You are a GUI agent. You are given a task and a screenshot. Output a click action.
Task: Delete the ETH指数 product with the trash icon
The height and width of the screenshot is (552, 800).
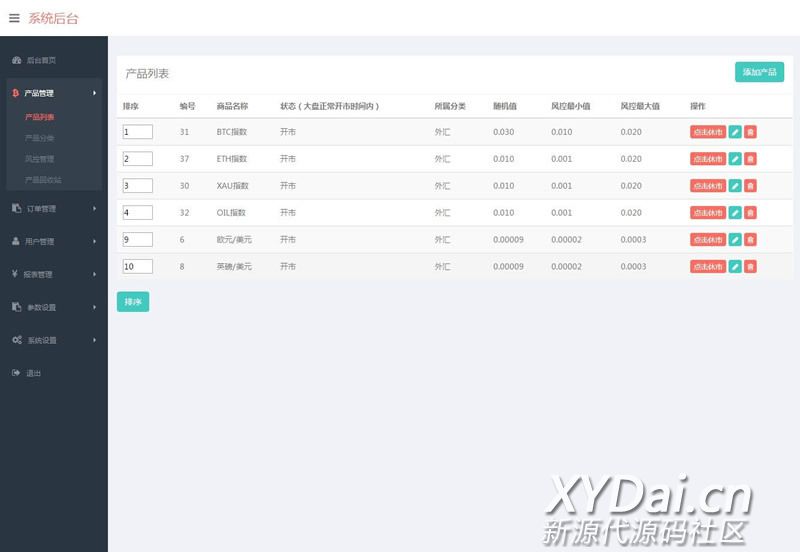pos(750,159)
